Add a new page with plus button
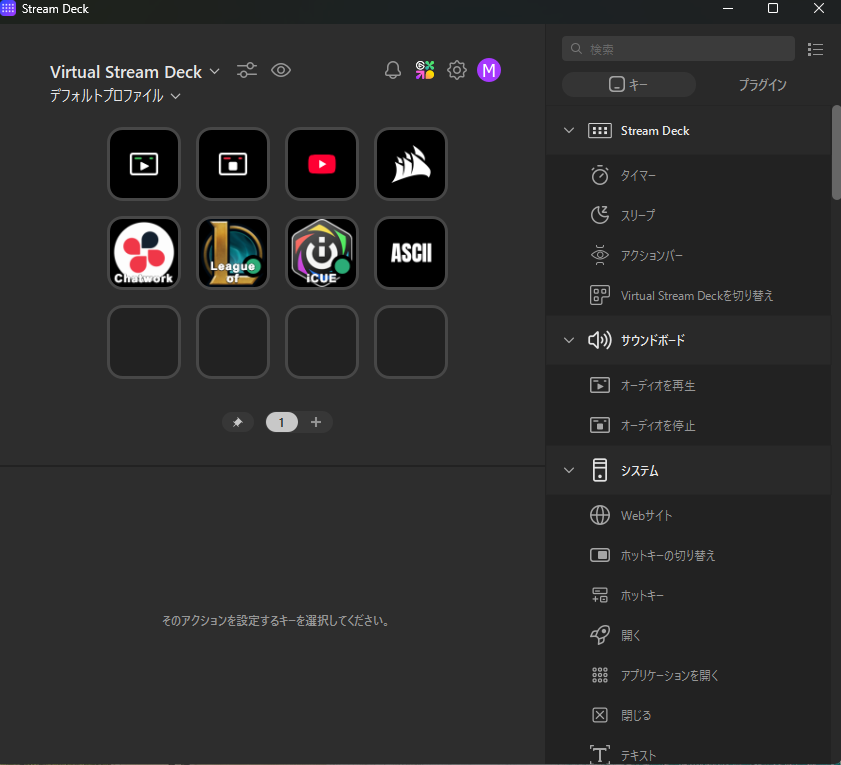 [316, 422]
